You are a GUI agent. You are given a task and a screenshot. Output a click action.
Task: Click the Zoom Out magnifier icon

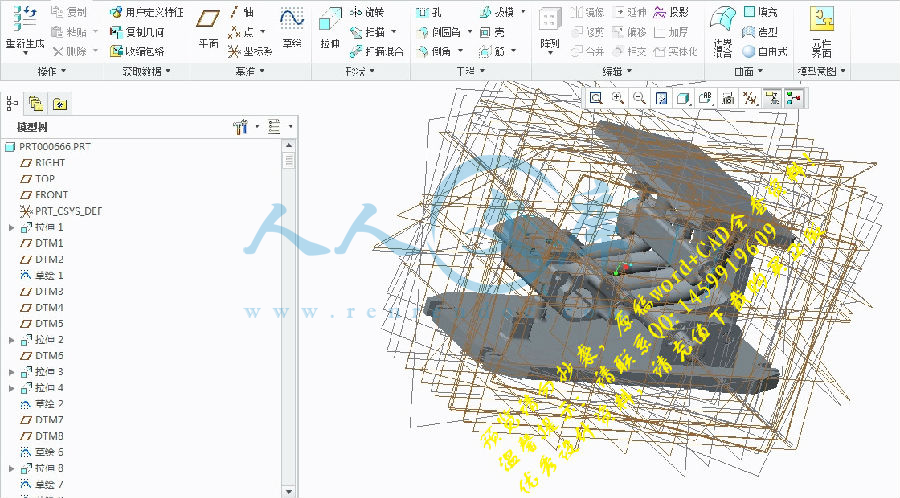click(x=639, y=99)
